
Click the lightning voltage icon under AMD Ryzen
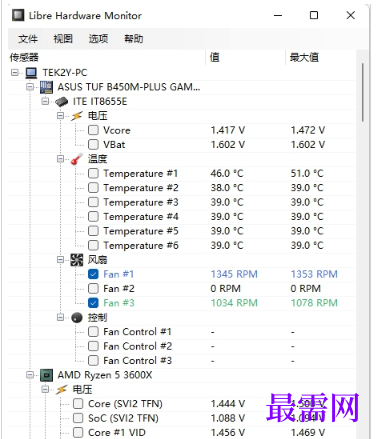[x=62, y=389]
